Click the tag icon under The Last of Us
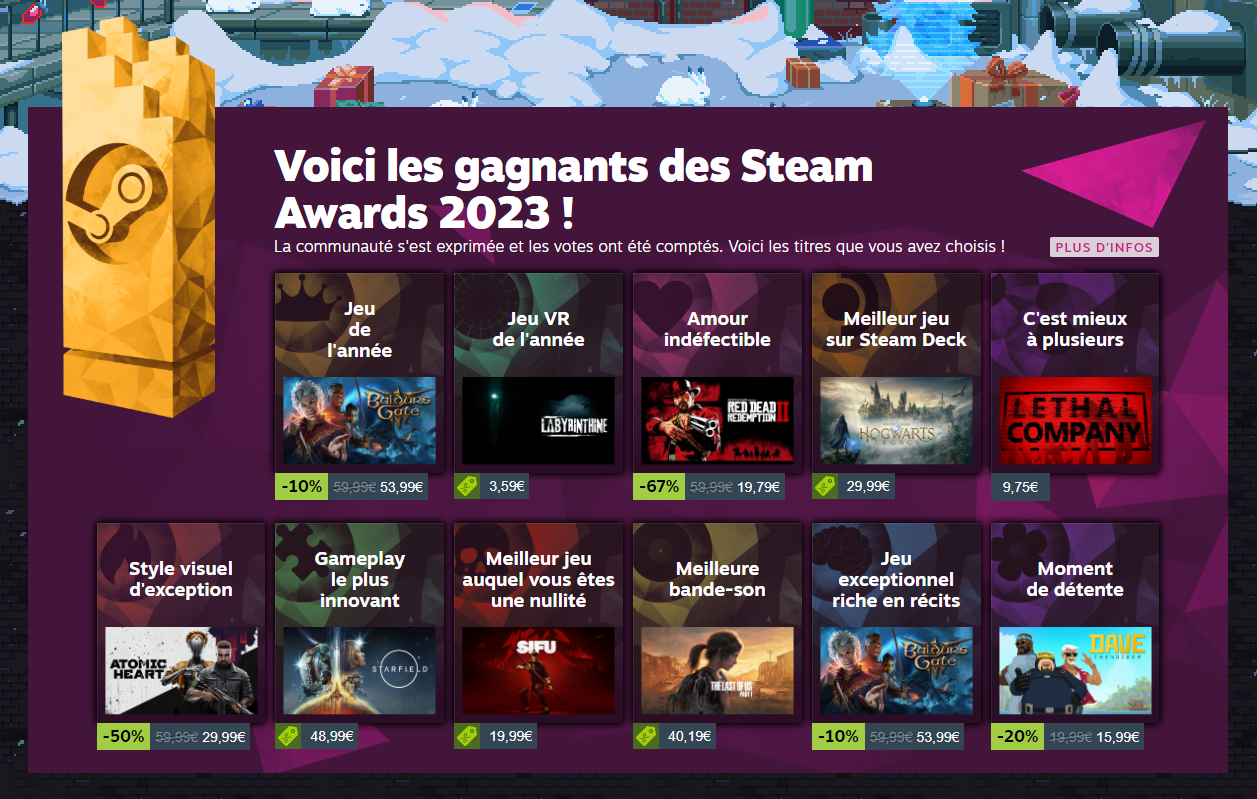This screenshot has height=799, width=1257. (645, 737)
